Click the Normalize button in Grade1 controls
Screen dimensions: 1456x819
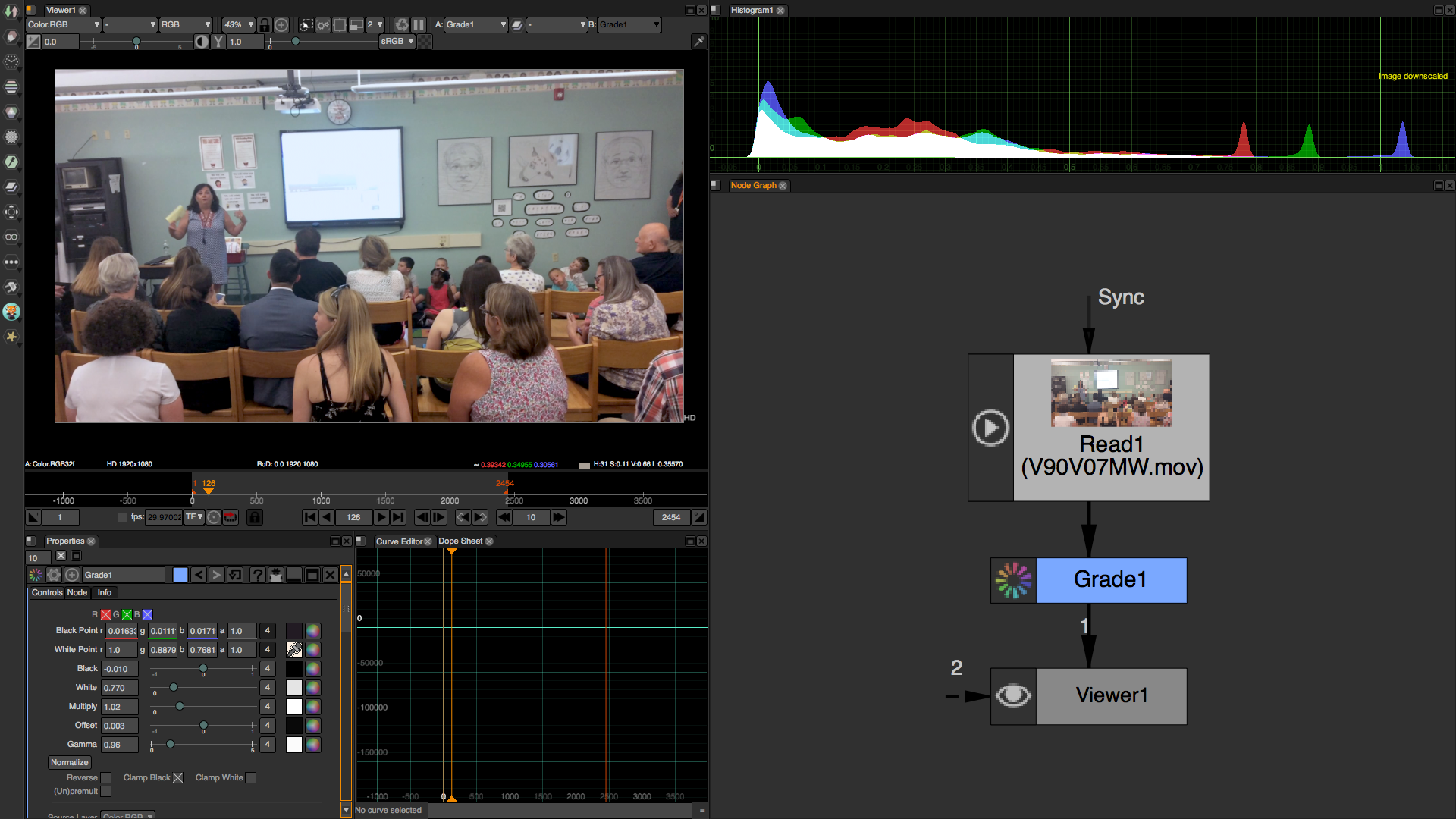tap(70, 762)
